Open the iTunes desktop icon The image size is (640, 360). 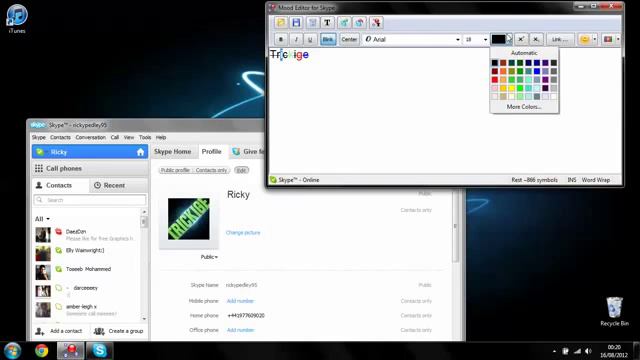[x=17, y=19]
